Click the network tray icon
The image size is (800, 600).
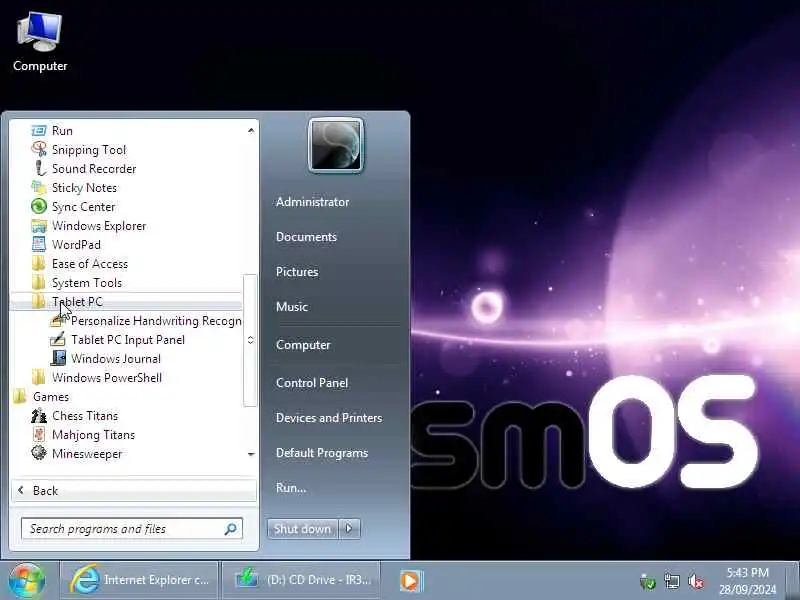pos(672,581)
